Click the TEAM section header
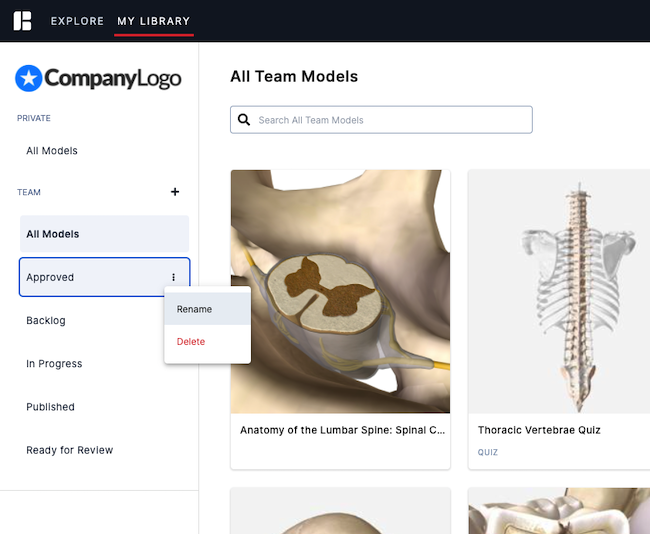The width and height of the screenshot is (650, 534). tap(29, 192)
